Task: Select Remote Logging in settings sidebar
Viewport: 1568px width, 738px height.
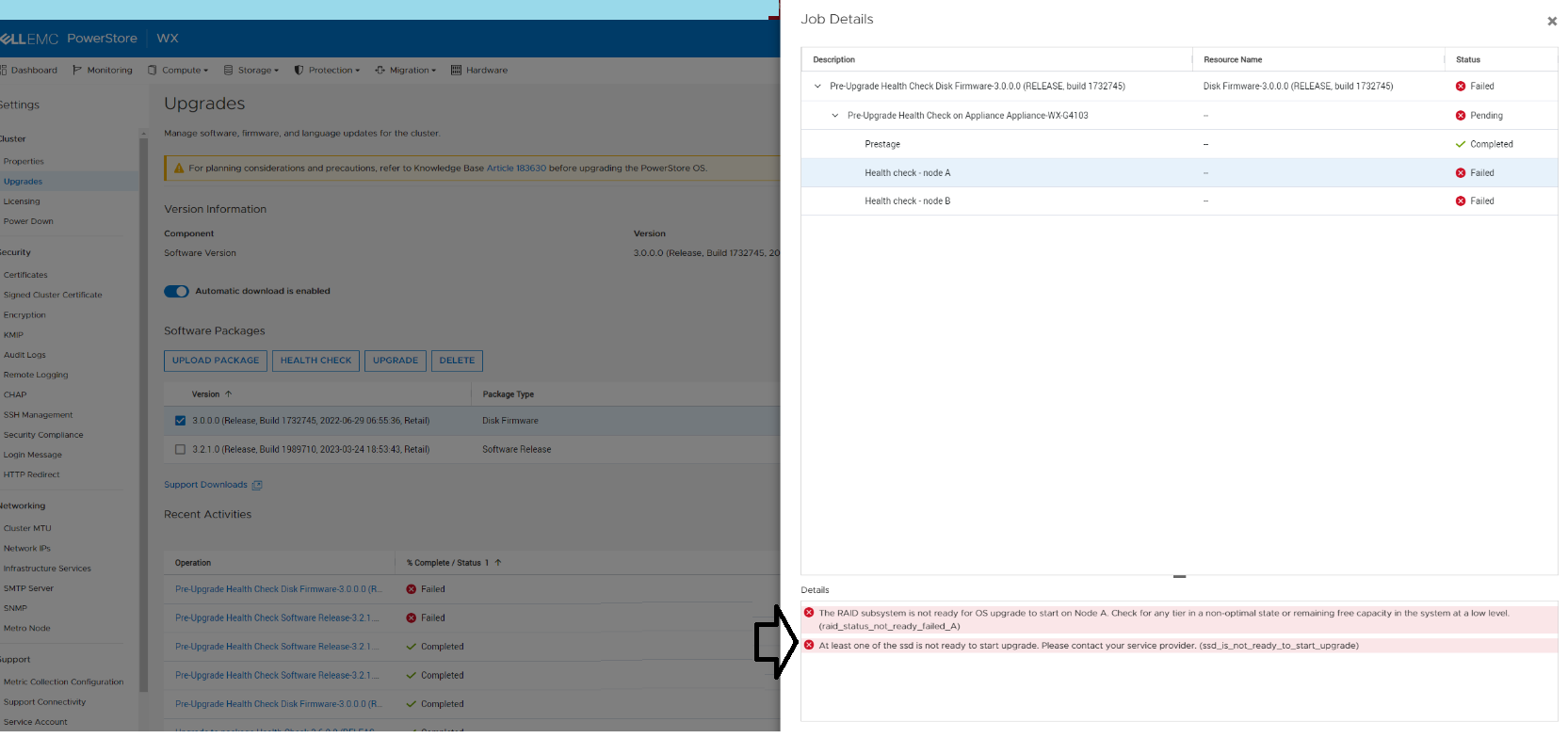Action: [x=36, y=375]
